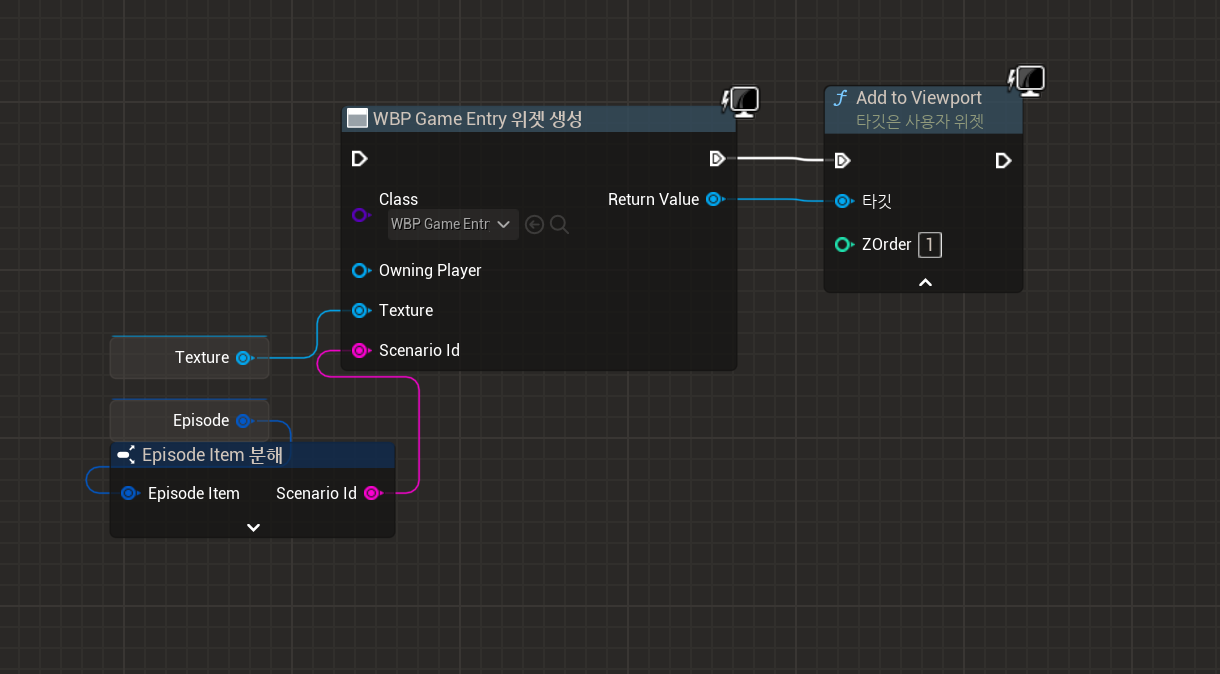Click the magenta Scenario Id output pin
Screen dimensions: 1220x674
click(x=371, y=493)
